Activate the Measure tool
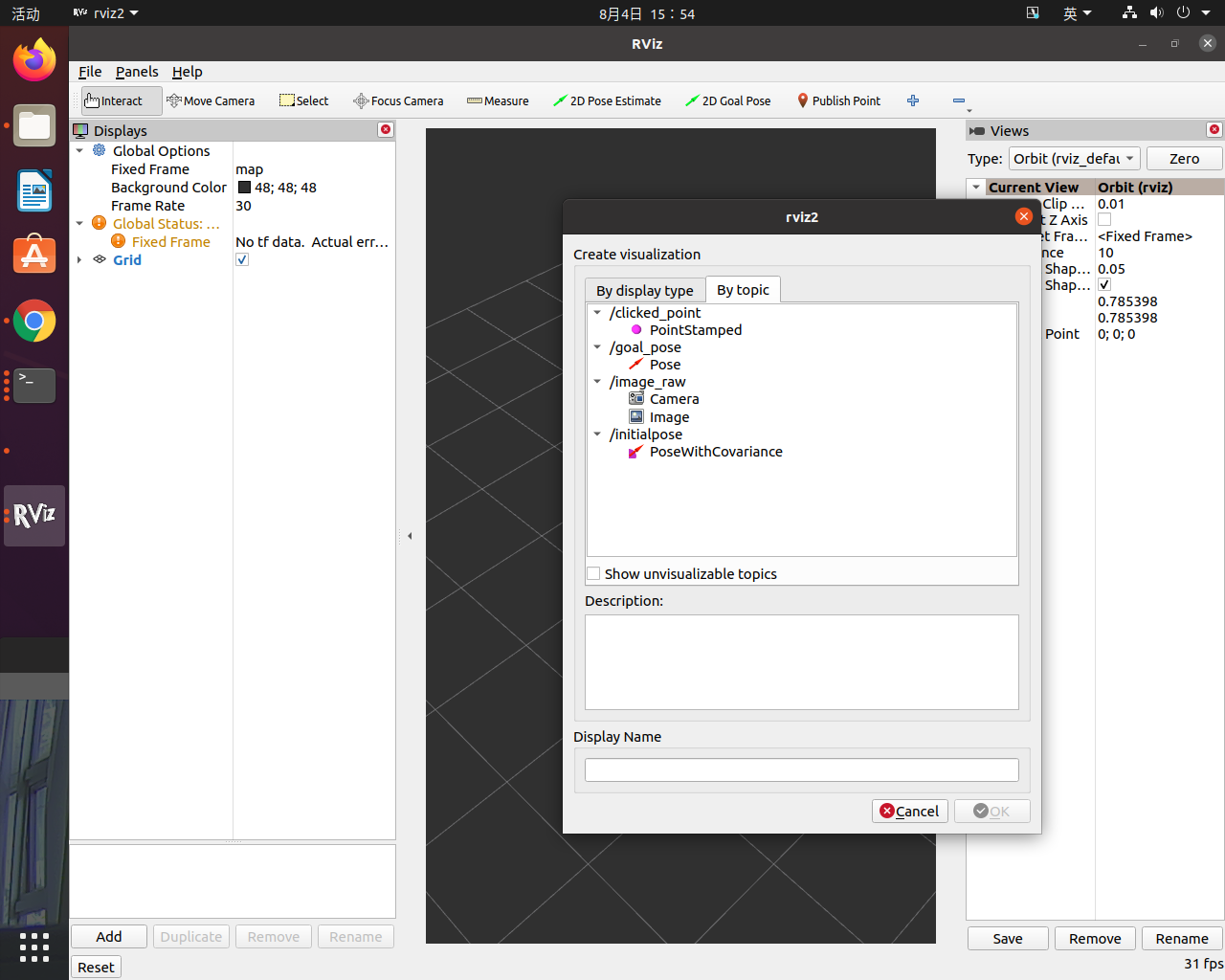1225x980 pixels. (x=497, y=100)
